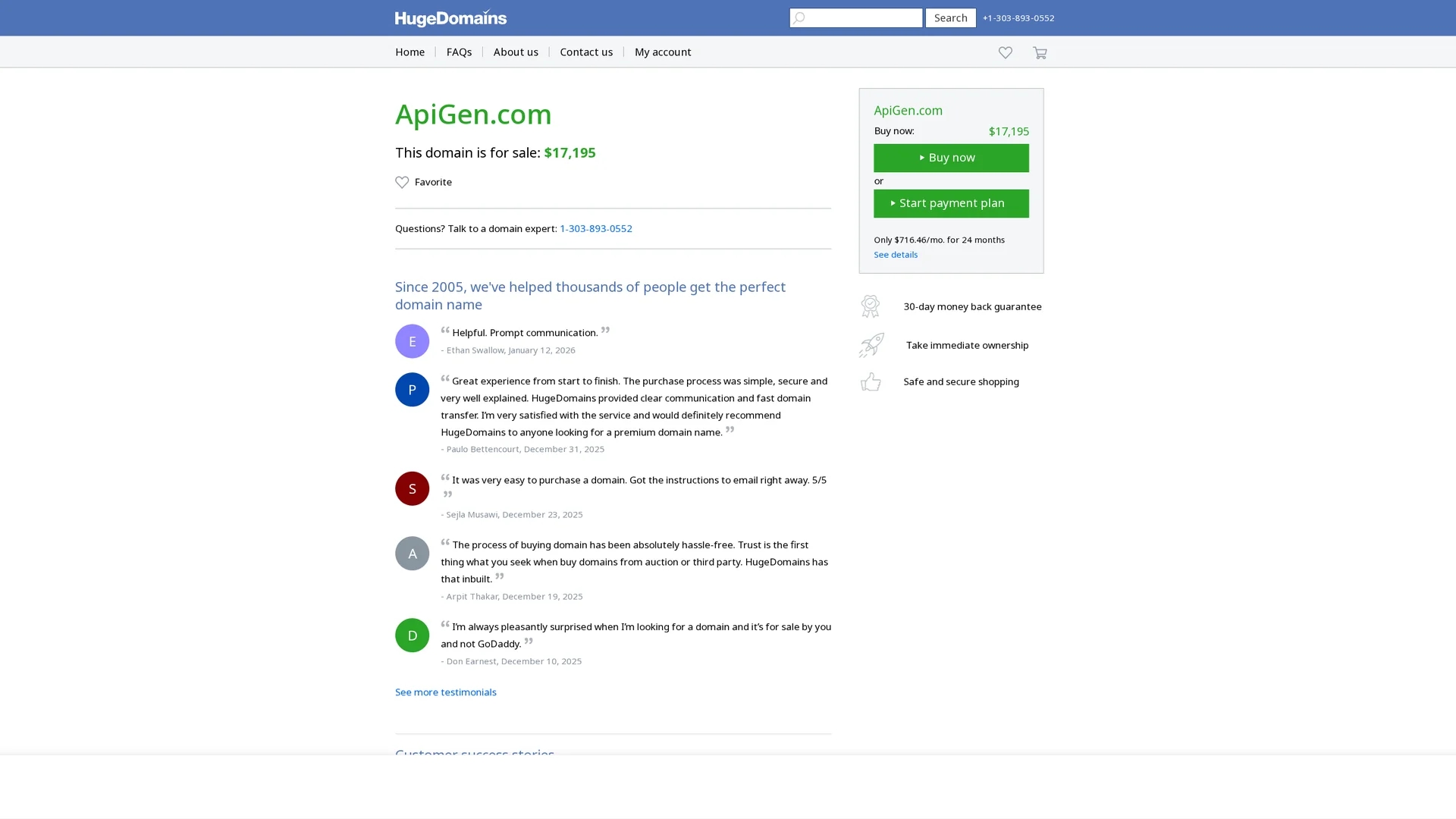Click the 'Since 2005, we've helped thousands' heading
Viewport: 1456px width, 819px height.
(x=590, y=296)
